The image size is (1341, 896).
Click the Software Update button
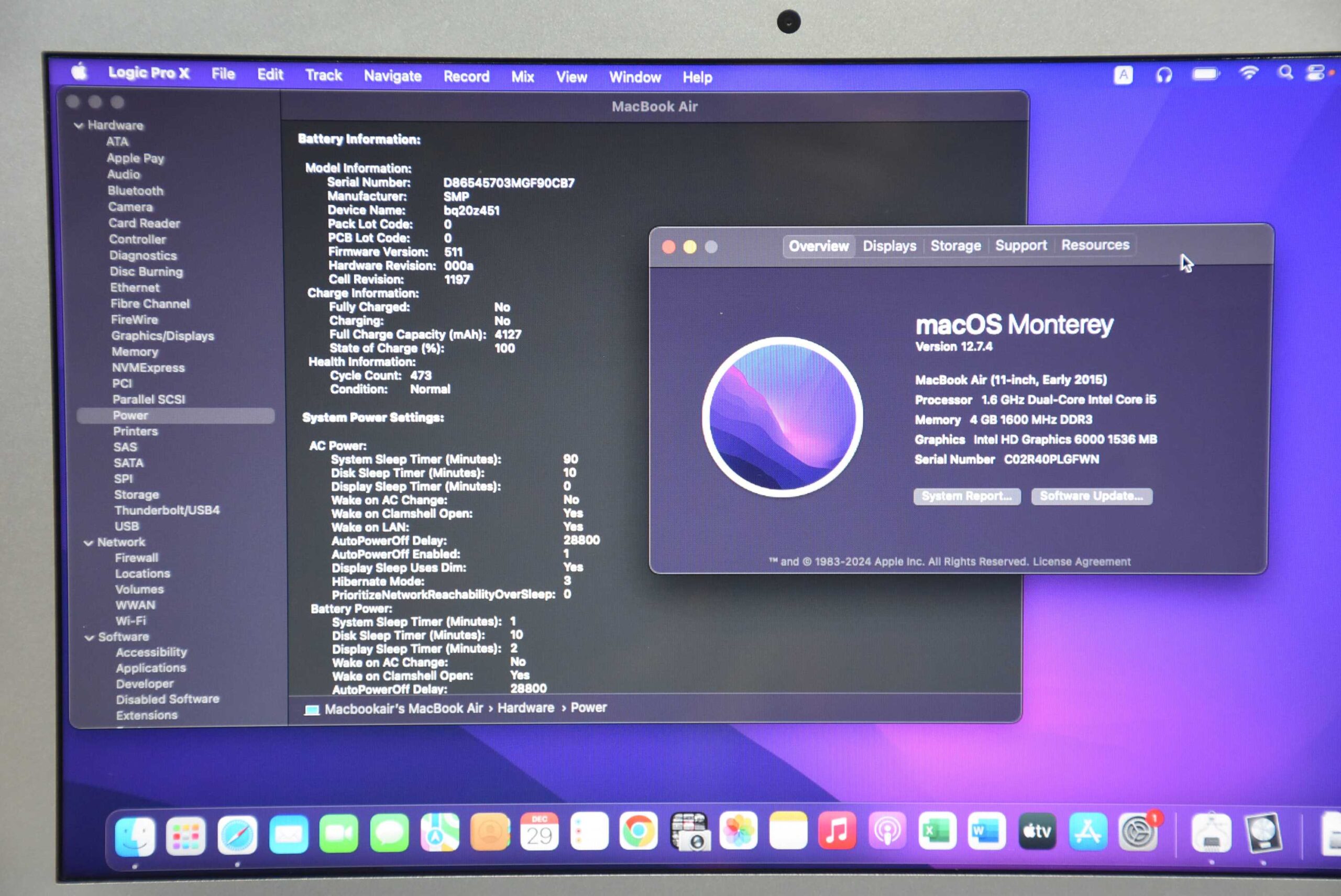(1091, 496)
